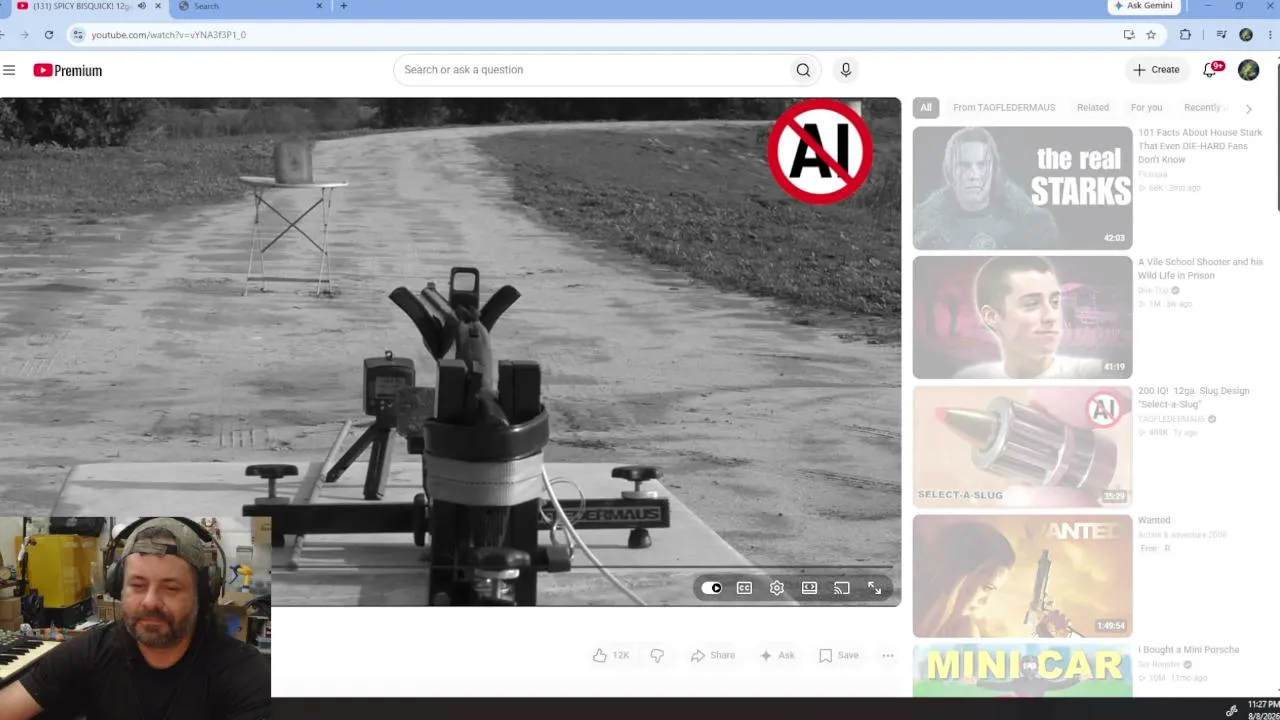Select the Related filter chip
The width and height of the screenshot is (1280, 720).
click(x=1093, y=108)
